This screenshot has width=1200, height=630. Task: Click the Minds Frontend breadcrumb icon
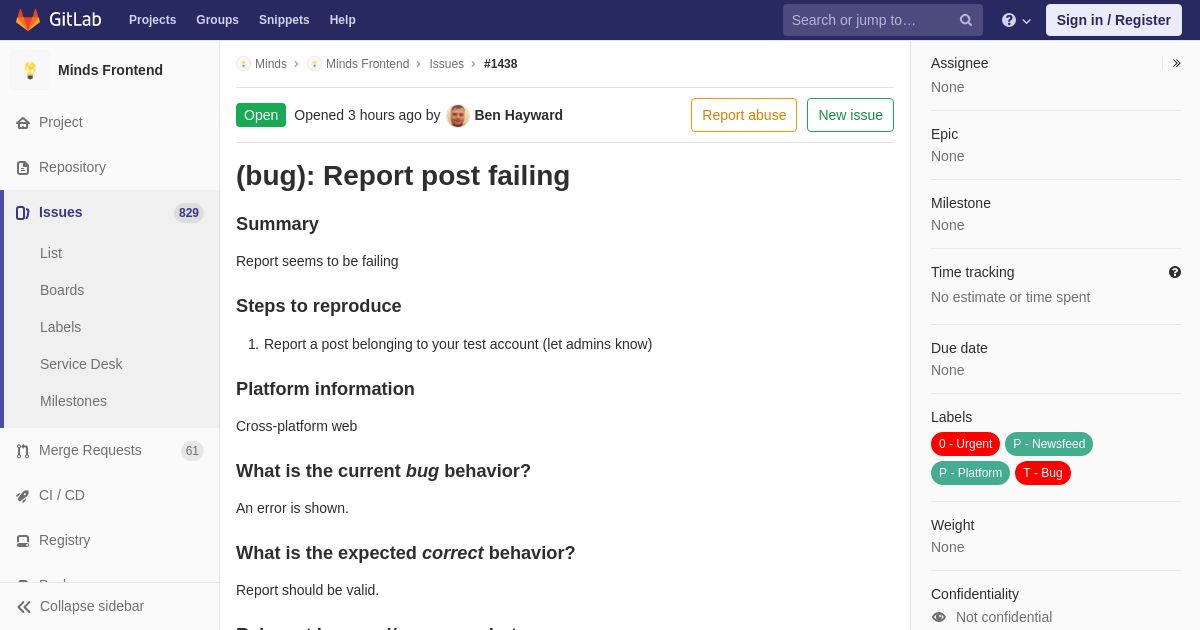314,64
